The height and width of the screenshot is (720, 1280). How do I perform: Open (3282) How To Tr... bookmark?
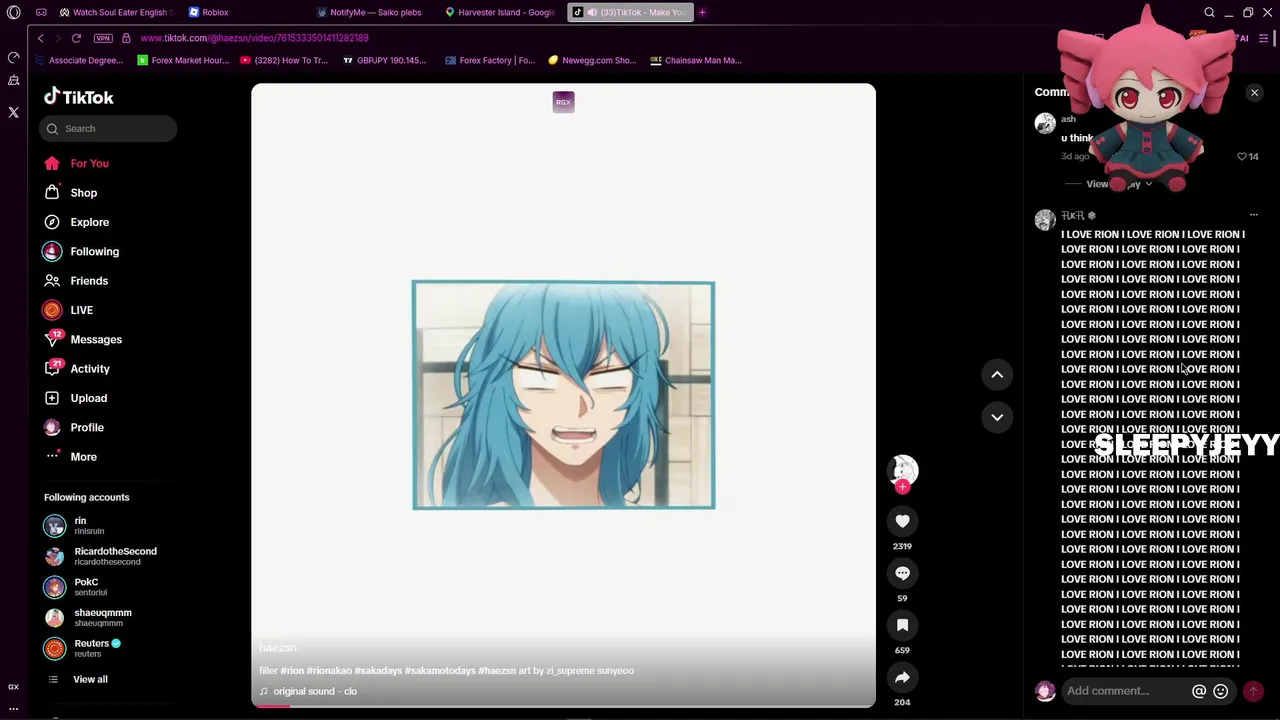pos(284,60)
